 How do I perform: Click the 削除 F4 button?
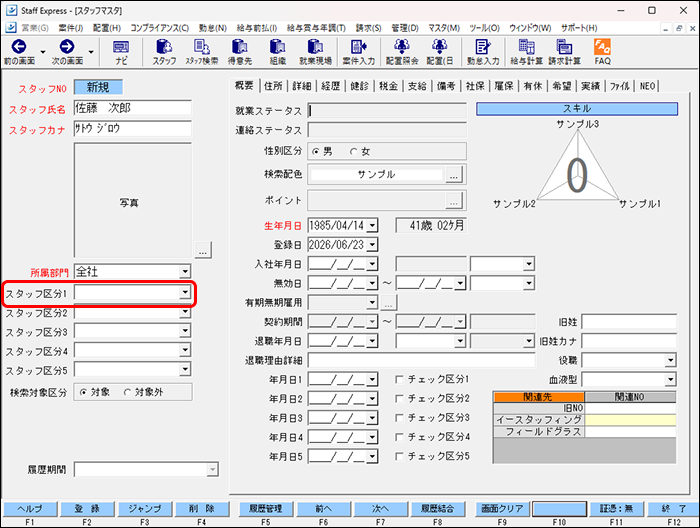202,509
